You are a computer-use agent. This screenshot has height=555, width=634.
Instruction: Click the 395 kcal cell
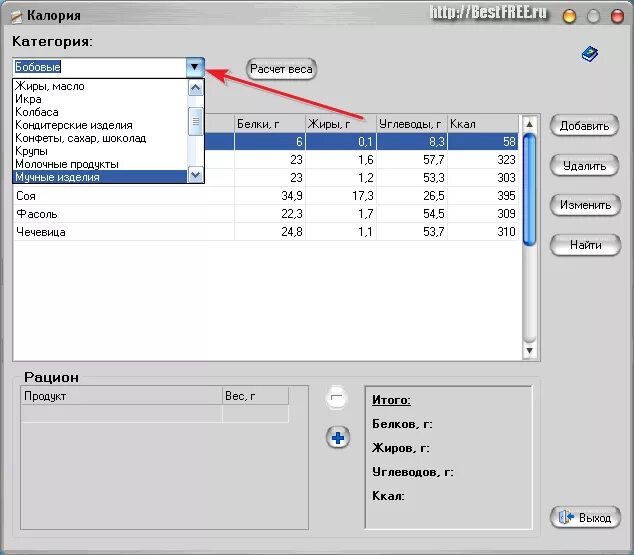pyautogui.click(x=483, y=196)
